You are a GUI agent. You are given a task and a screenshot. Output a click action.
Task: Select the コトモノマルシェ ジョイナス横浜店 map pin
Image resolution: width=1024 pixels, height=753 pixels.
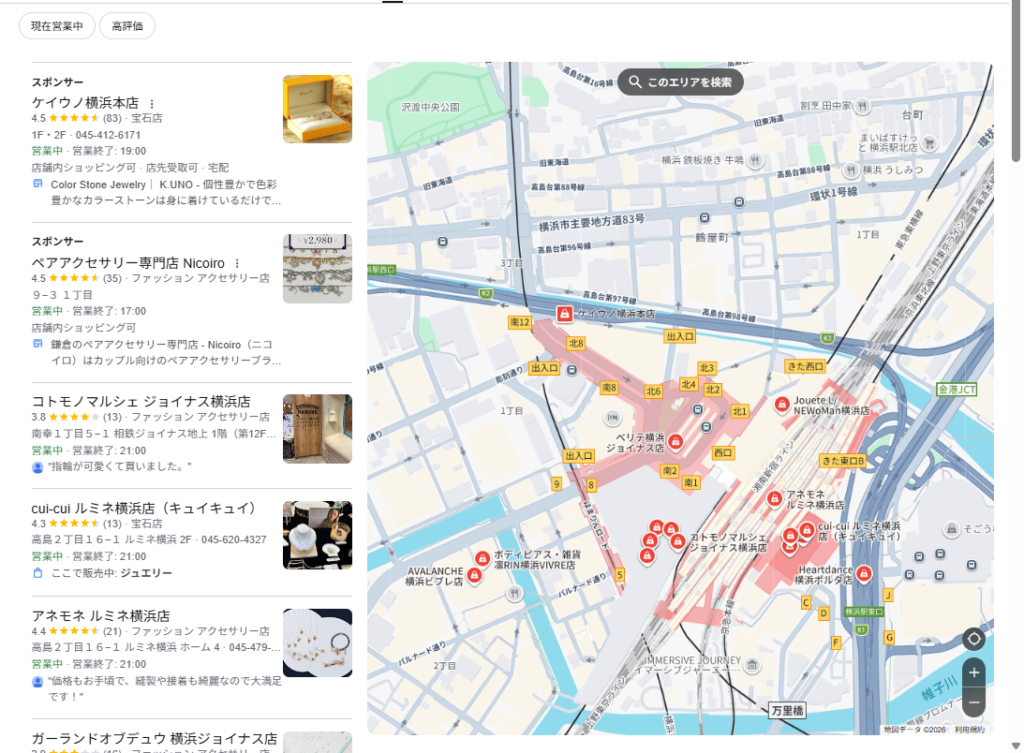[x=678, y=541]
